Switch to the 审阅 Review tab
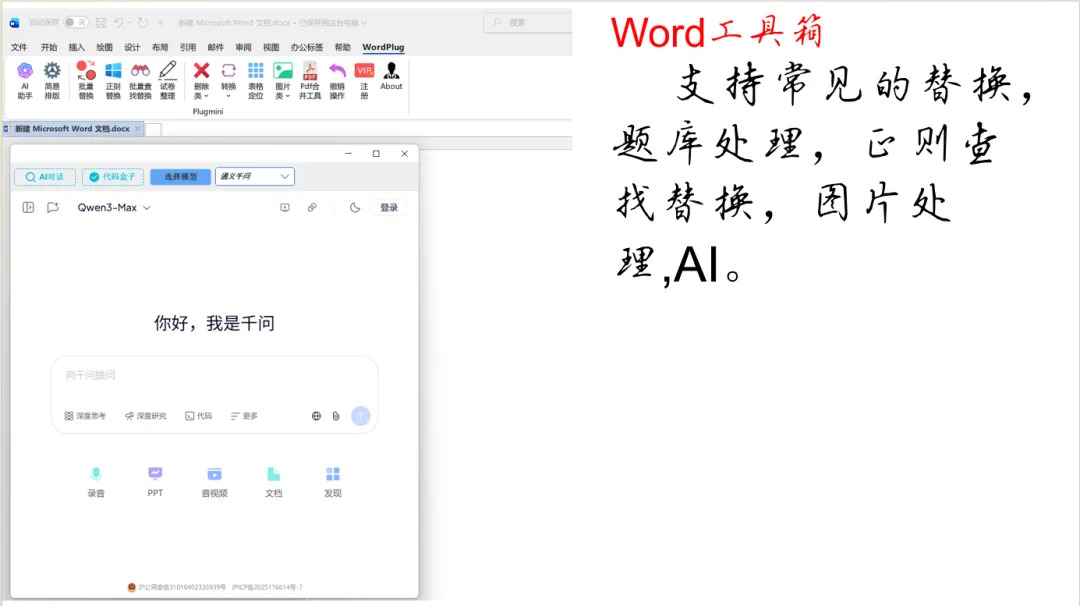Screen dimensions: 1080x606 coord(243,48)
